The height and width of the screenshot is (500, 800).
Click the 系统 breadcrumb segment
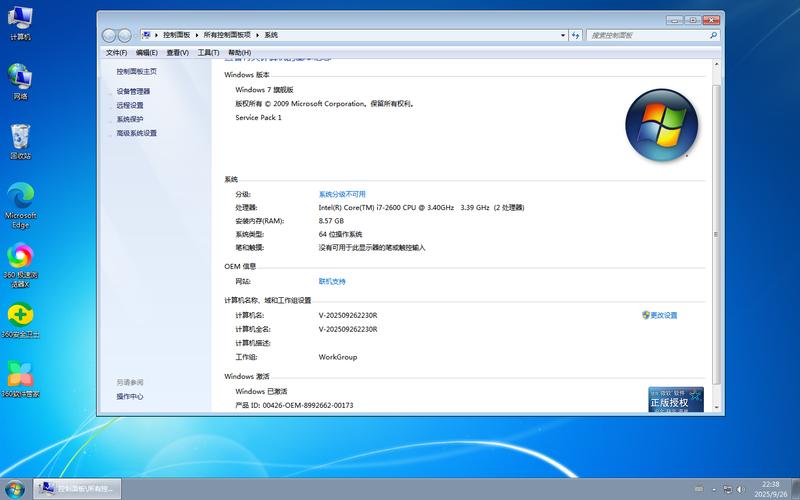(271, 35)
